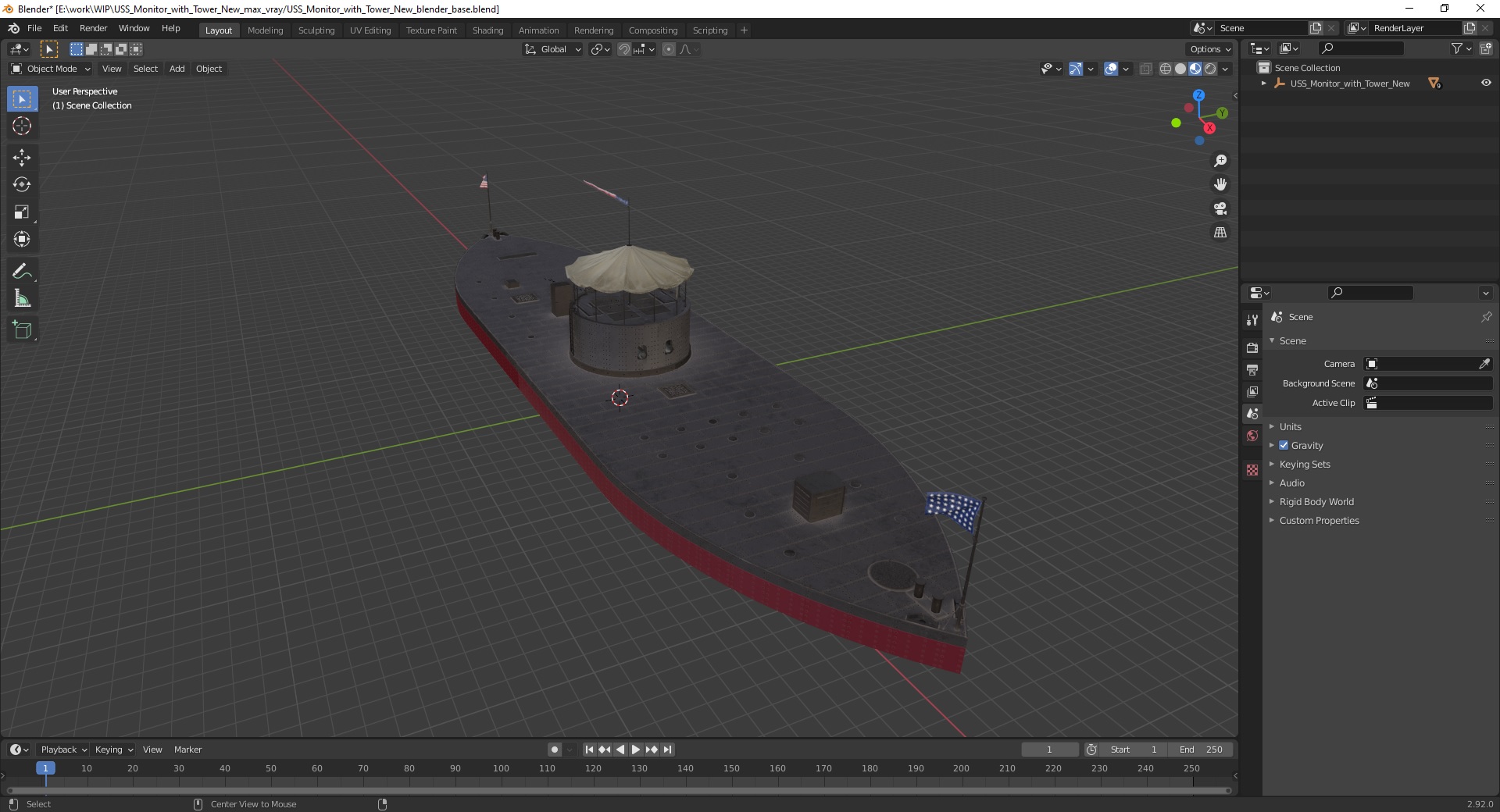Open the Global transform orientation dropdown

553,49
